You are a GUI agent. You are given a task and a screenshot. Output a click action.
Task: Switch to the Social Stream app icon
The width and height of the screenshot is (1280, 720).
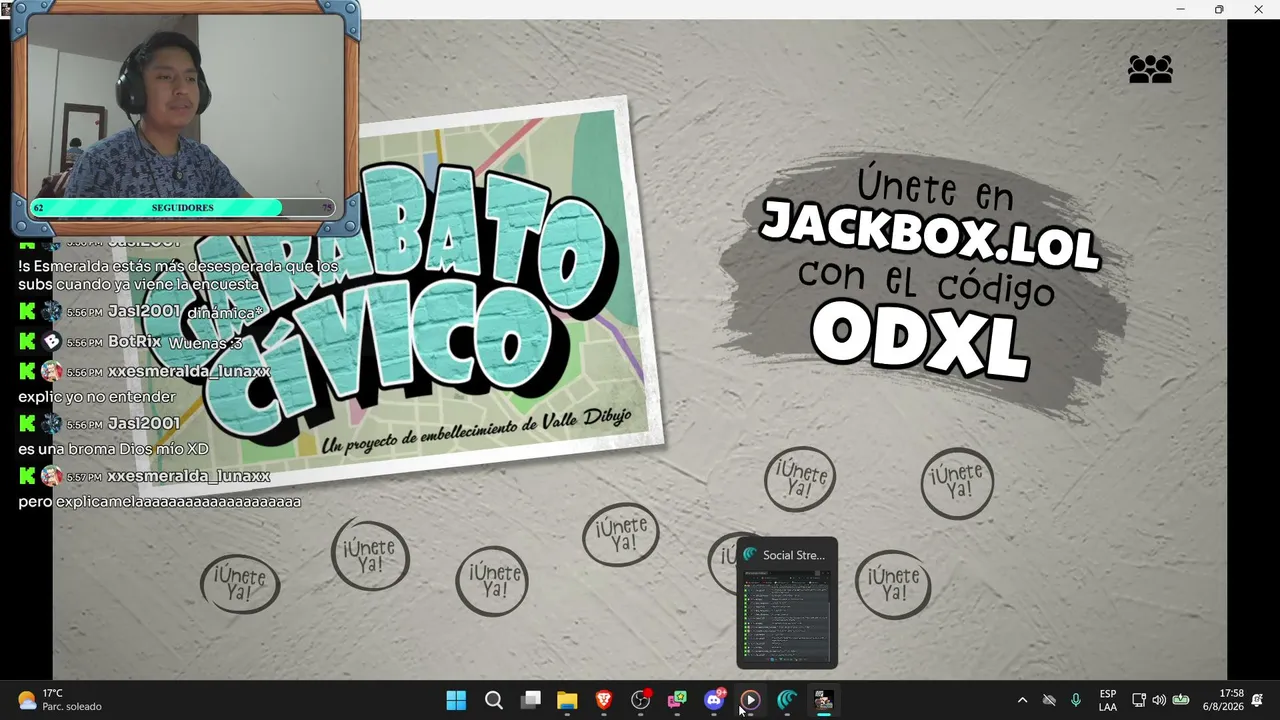pos(787,700)
